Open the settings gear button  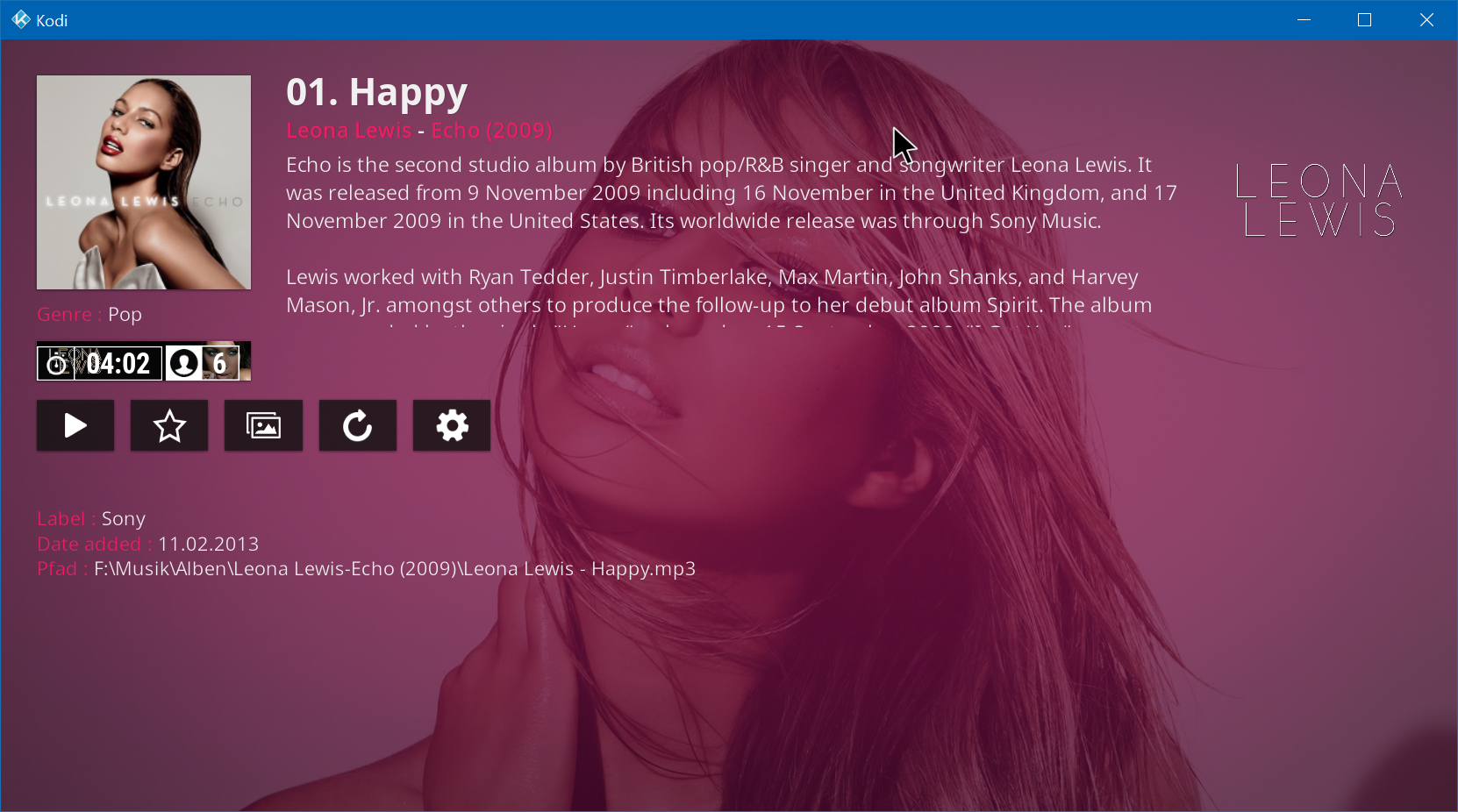(452, 425)
